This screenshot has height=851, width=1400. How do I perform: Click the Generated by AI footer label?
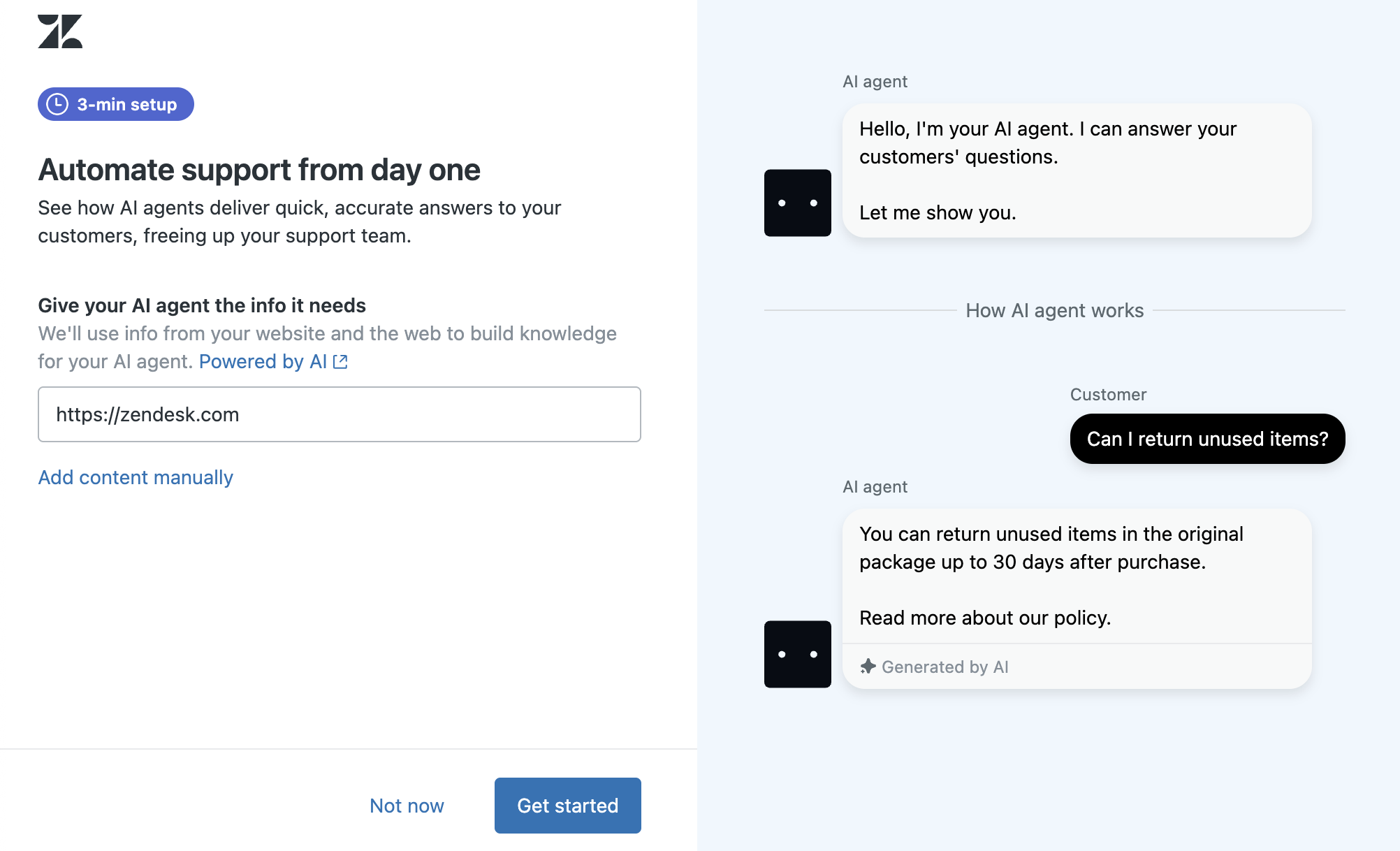tap(945, 667)
